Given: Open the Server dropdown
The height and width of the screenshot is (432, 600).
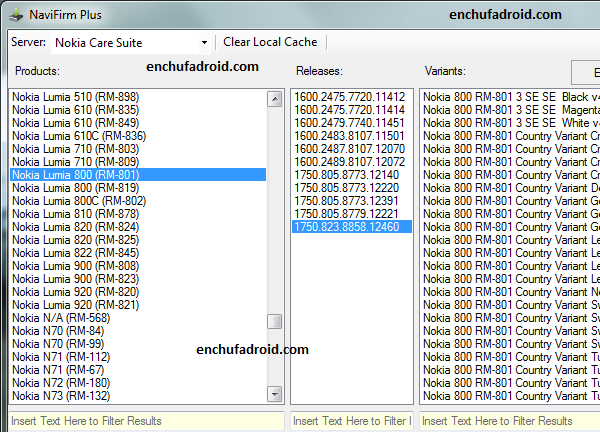Looking at the screenshot, I should point(204,42).
